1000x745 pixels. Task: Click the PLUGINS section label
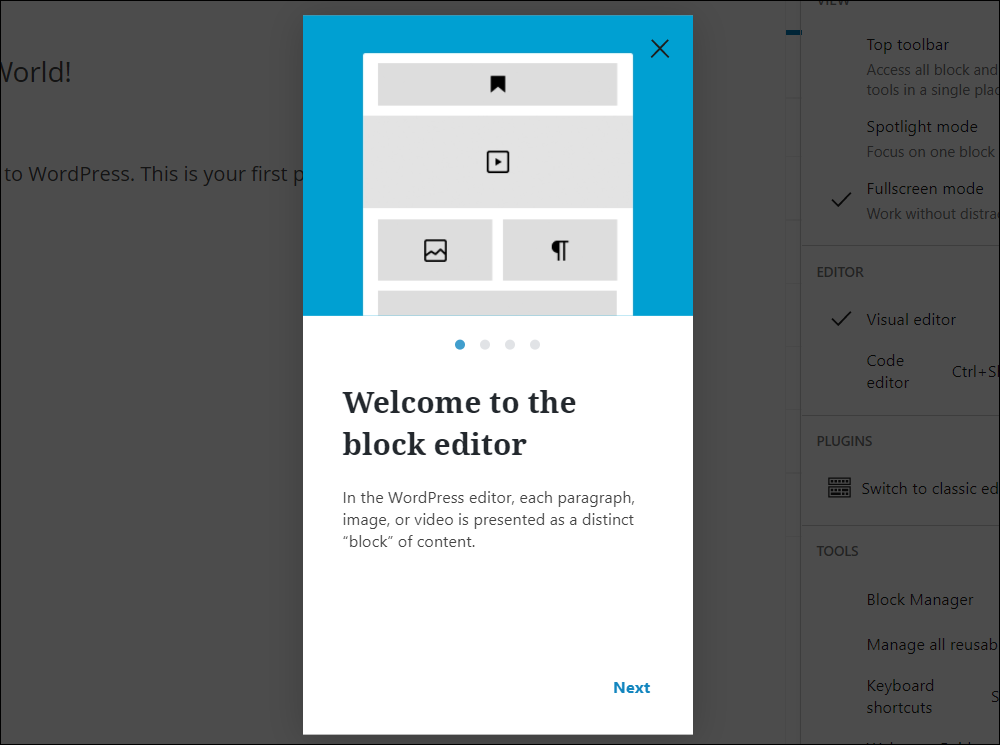click(x=844, y=441)
